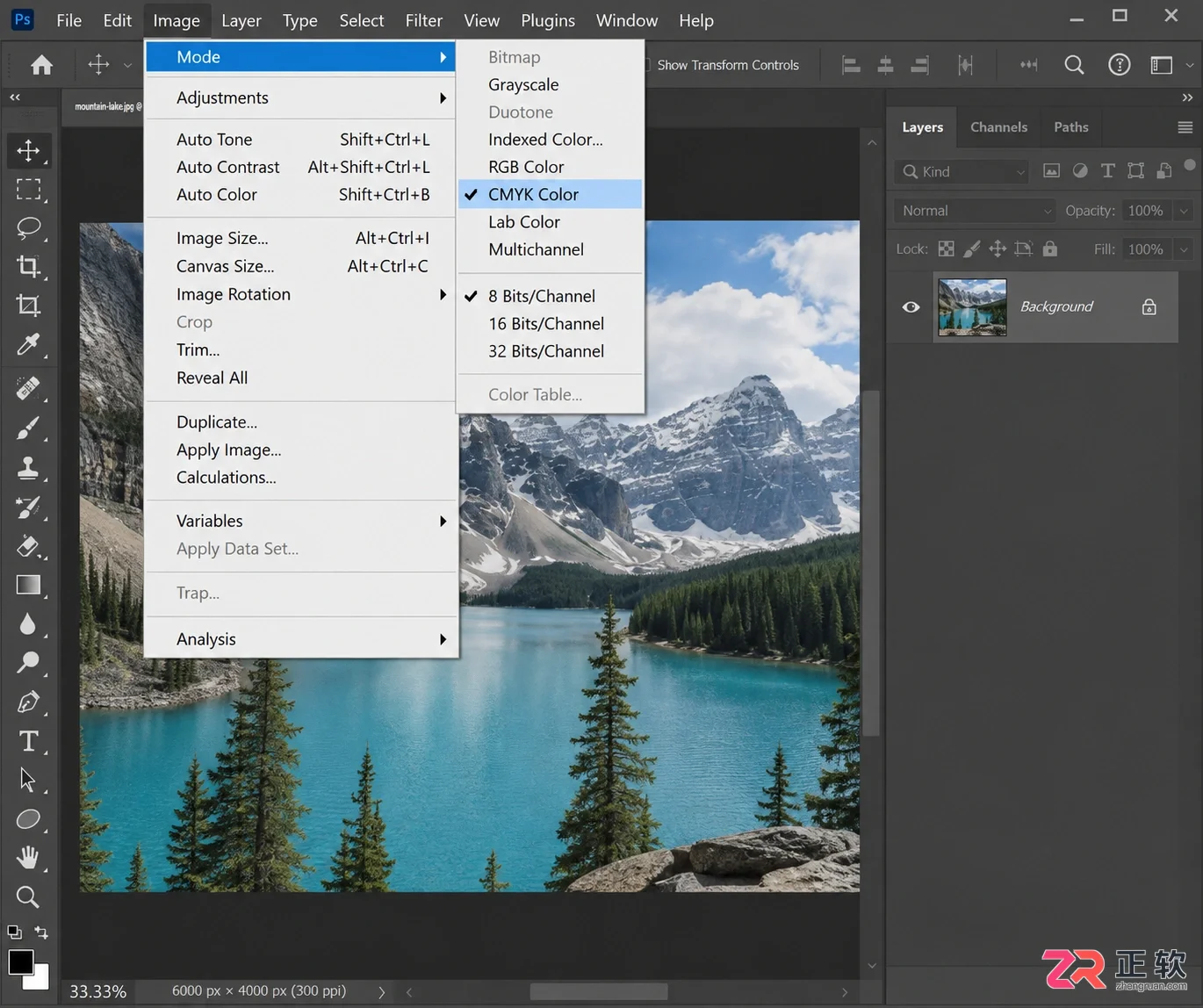This screenshot has height=1008, width=1203.
Task: Select the Move tool in toolbar
Action: 28,150
